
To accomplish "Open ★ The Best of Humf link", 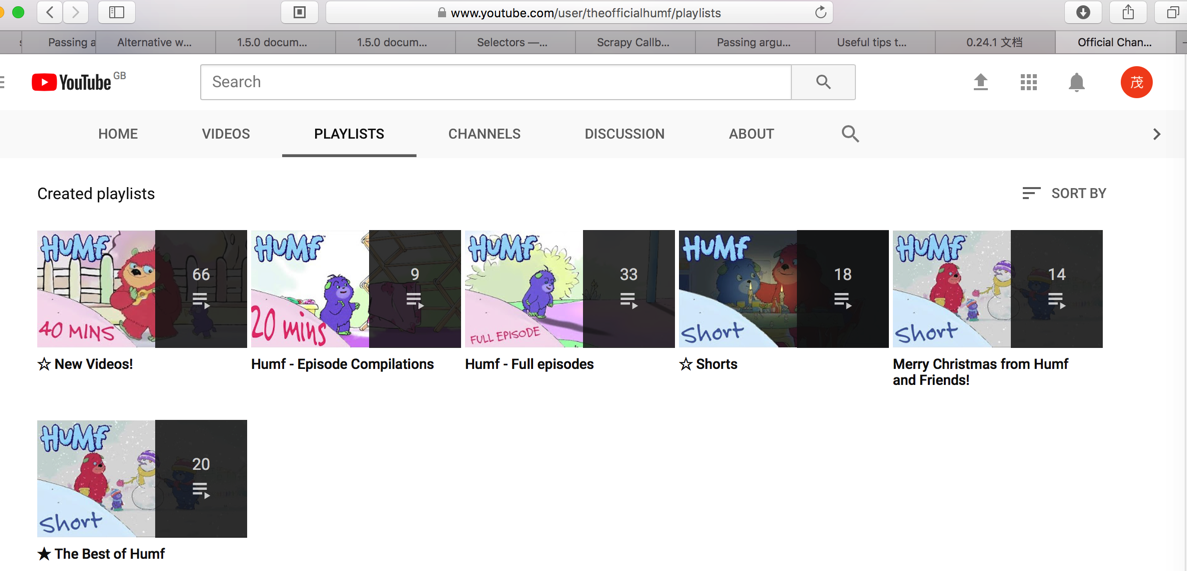I will point(101,554).
